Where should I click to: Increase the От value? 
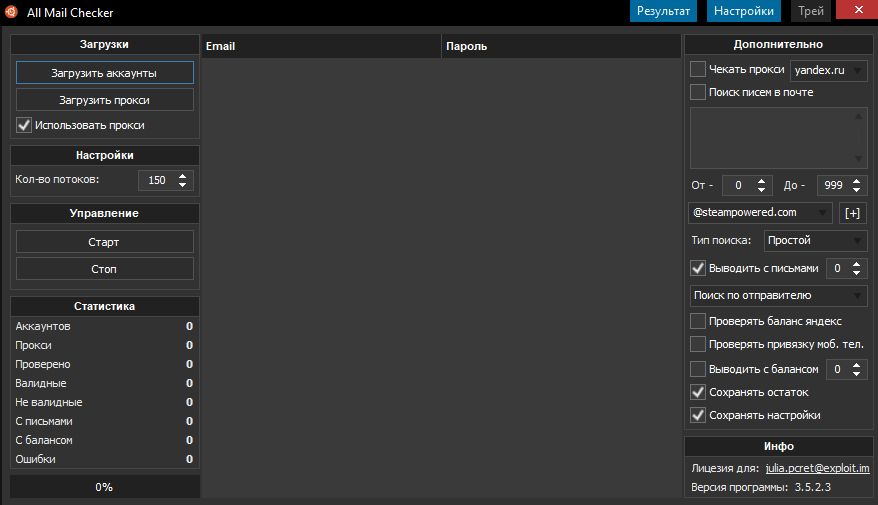[x=761, y=181]
